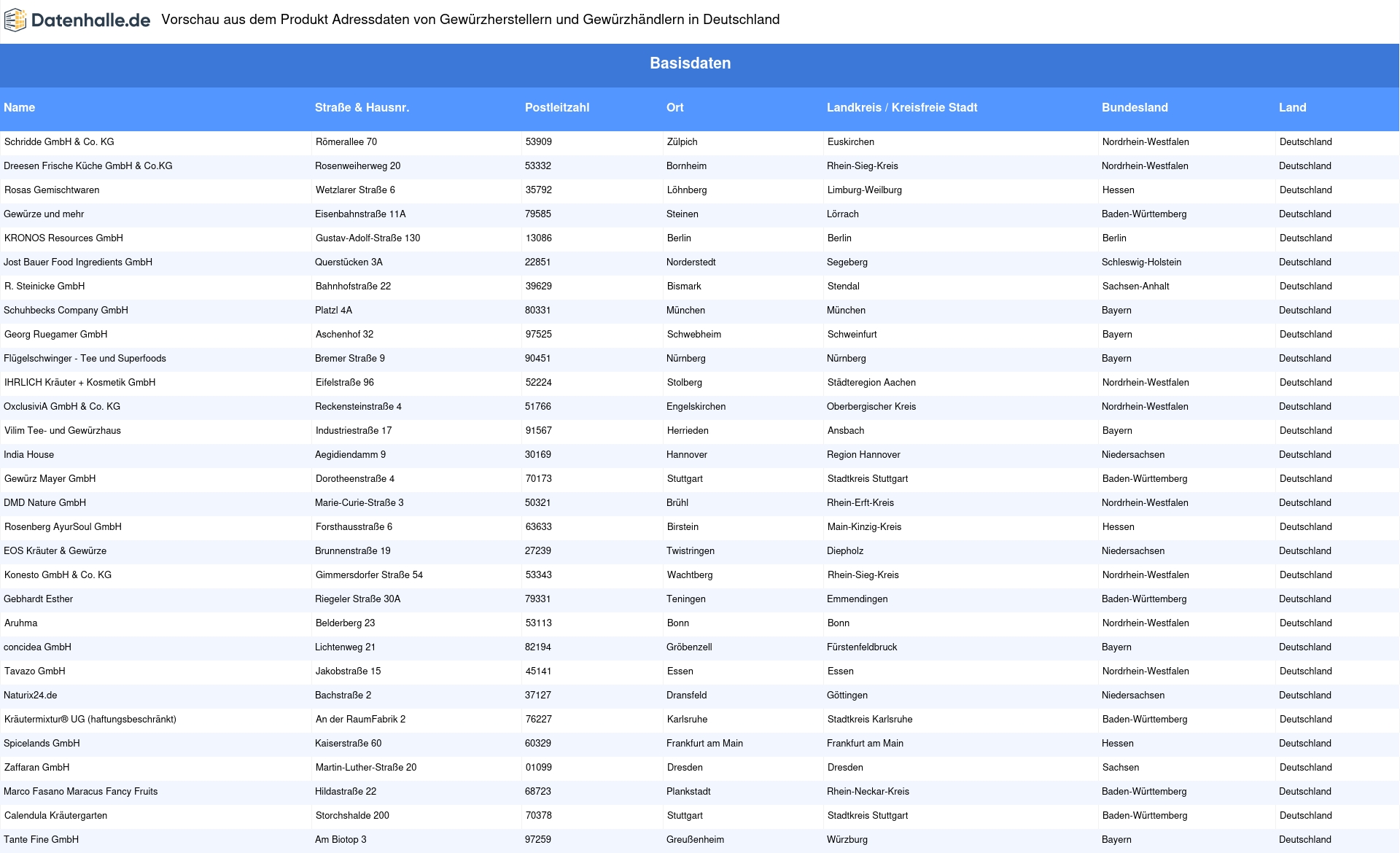The height and width of the screenshot is (853, 1400).
Task: Select the Jakobstraße 15 address
Action: (348, 671)
